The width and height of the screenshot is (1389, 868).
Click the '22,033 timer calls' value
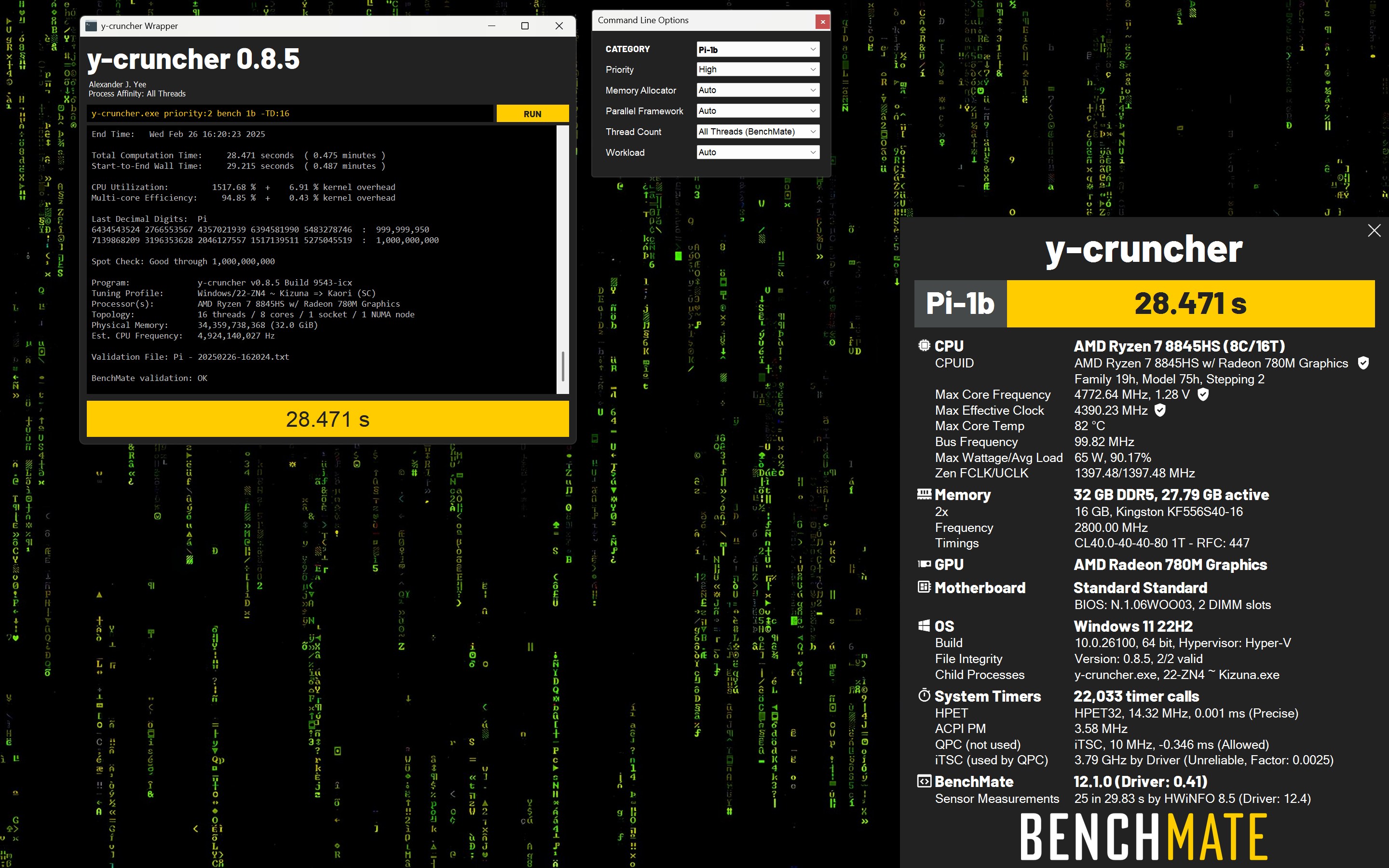pyautogui.click(x=1136, y=696)
